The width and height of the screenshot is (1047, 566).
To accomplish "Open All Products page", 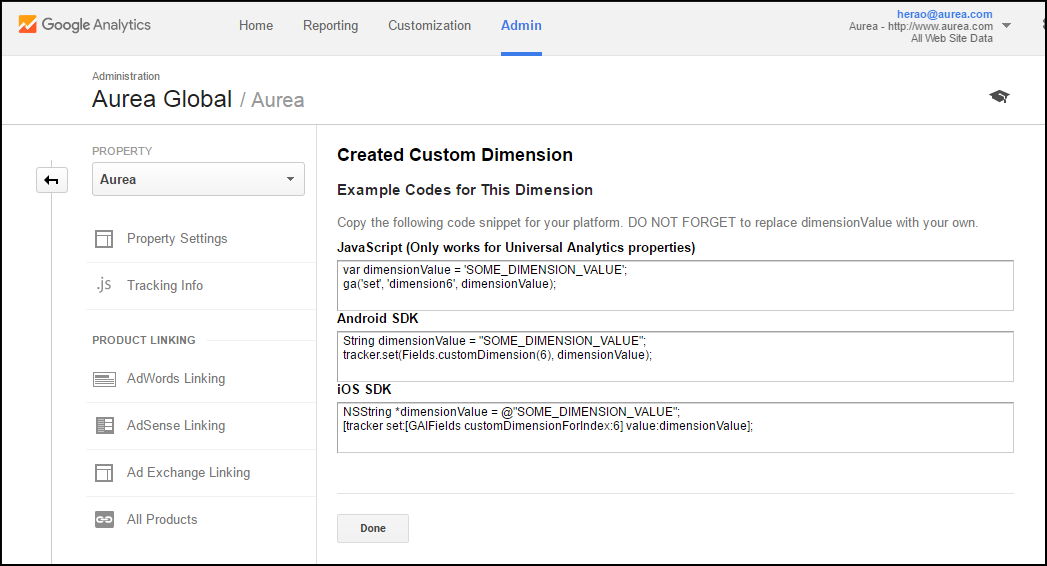I will click(162, 519).
